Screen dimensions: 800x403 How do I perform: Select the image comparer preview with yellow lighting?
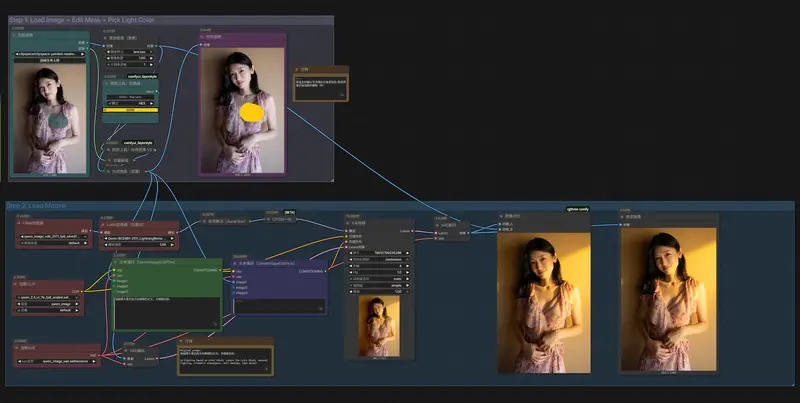pos(544,303)
